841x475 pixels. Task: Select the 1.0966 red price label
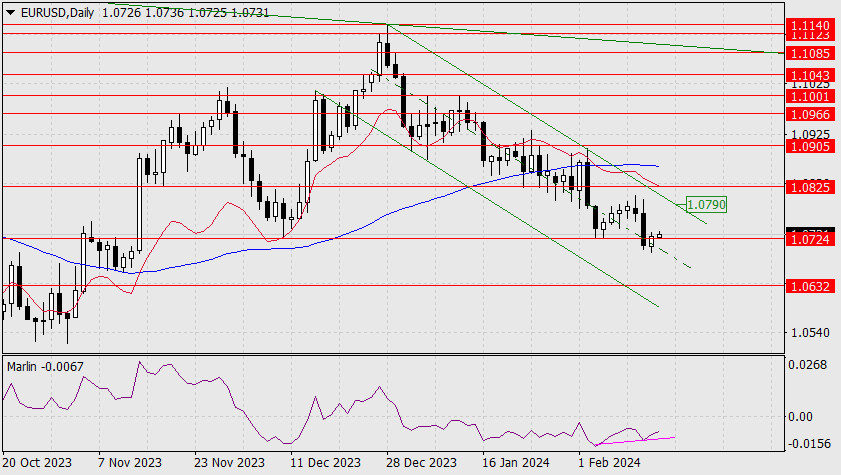pyautogui.click(x=810, y=114)
